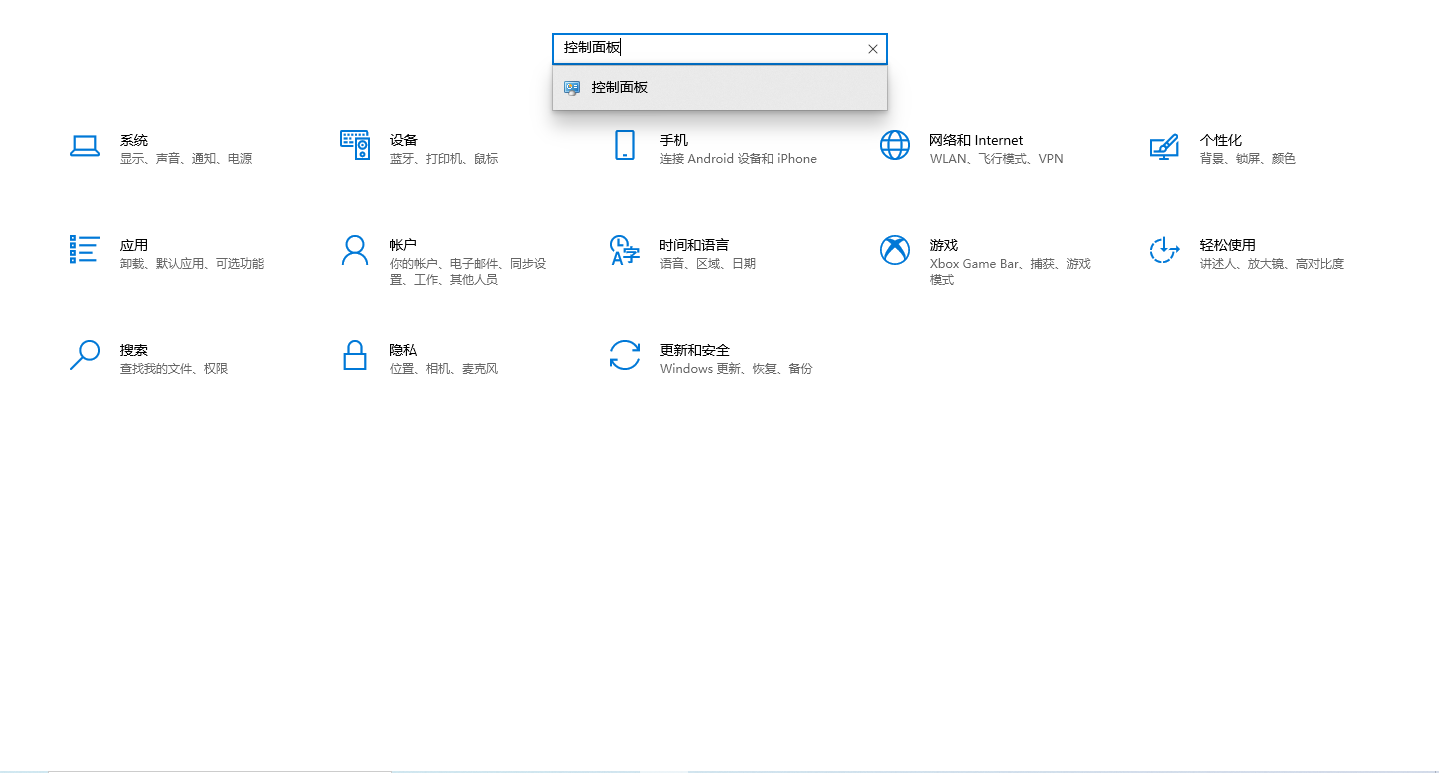The image size is (1439, 773).
Task: Click the 系统 laptop icon
Action: point(85,146)
